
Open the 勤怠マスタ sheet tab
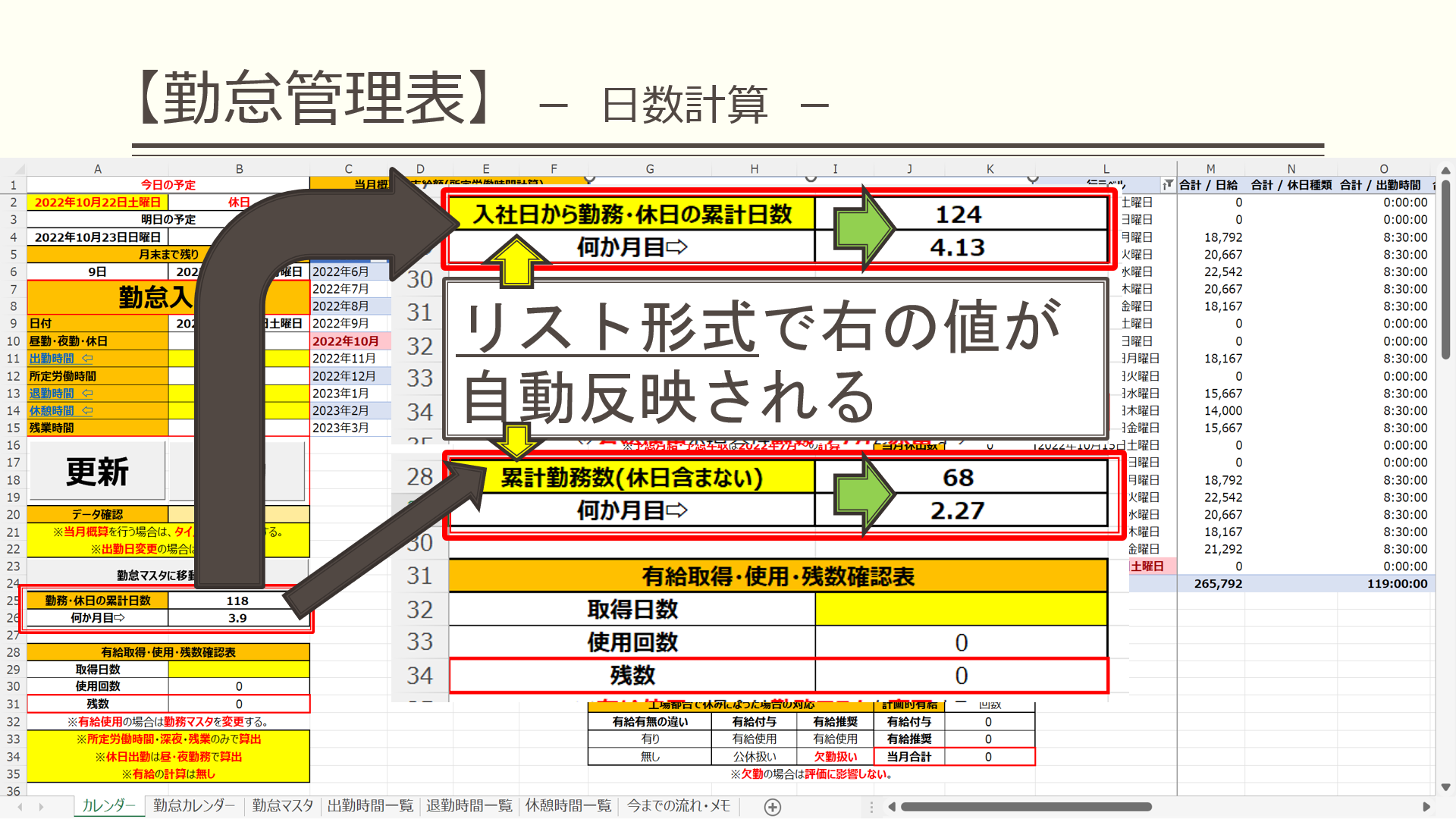coord(283,806)
